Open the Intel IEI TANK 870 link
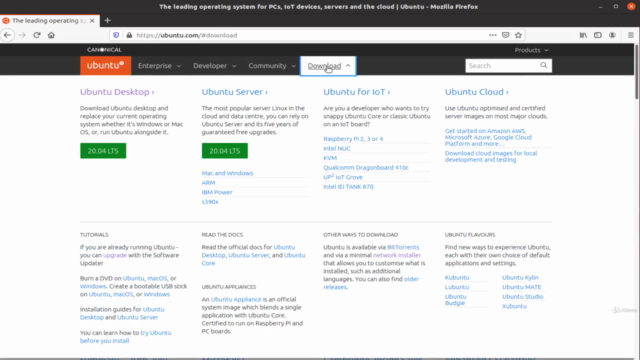 click(x=348, y=187)
